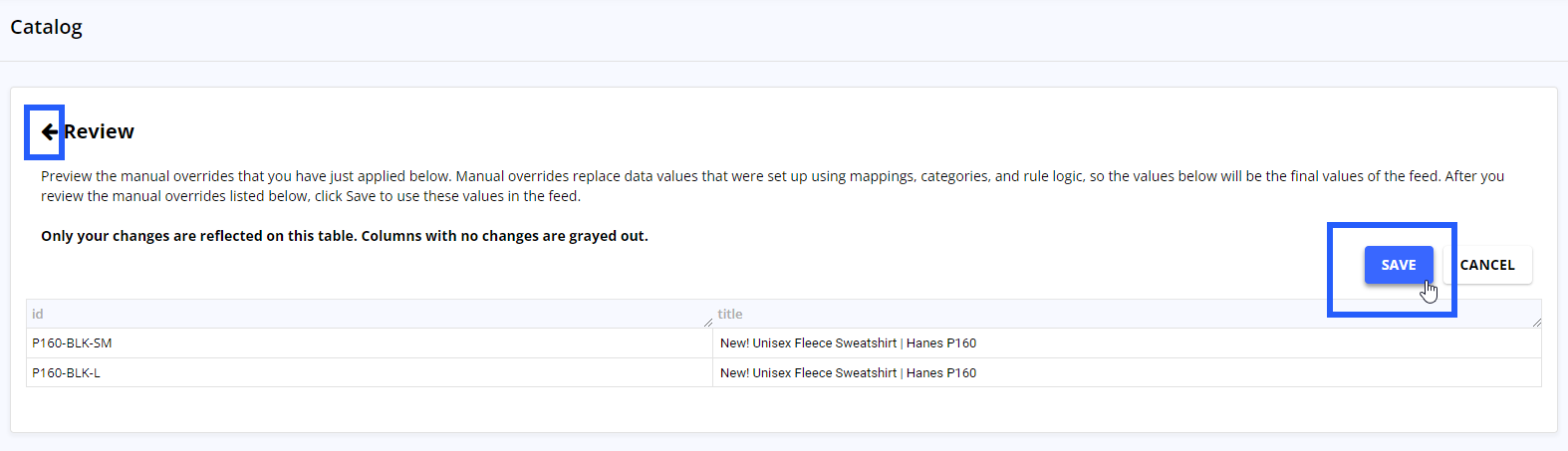The height and width of the screenshot is (451, 1568).
Task: Go back using the arrow beside Review
Action: [x=49, y=131]
